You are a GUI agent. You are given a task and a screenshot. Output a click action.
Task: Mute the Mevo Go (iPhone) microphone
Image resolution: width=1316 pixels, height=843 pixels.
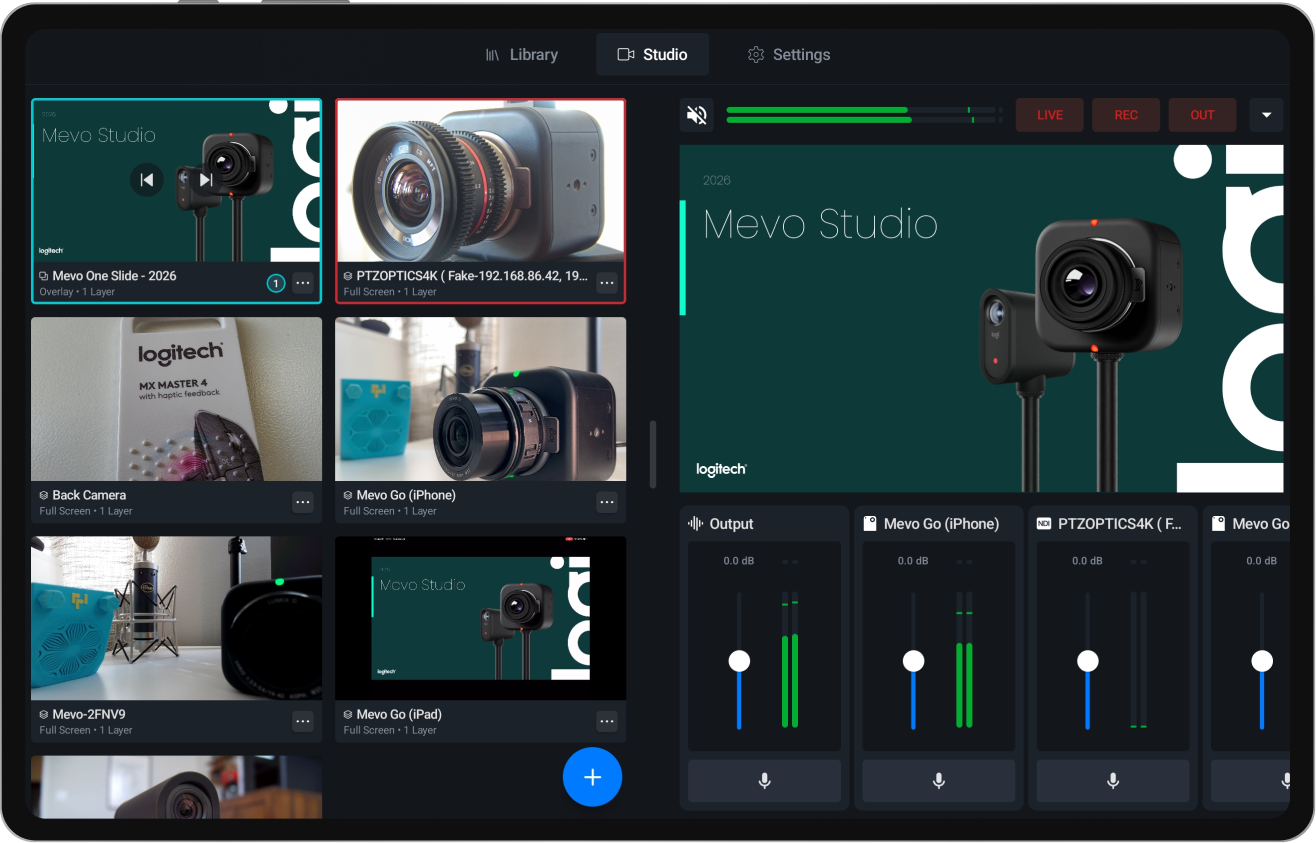pos(938,781)
